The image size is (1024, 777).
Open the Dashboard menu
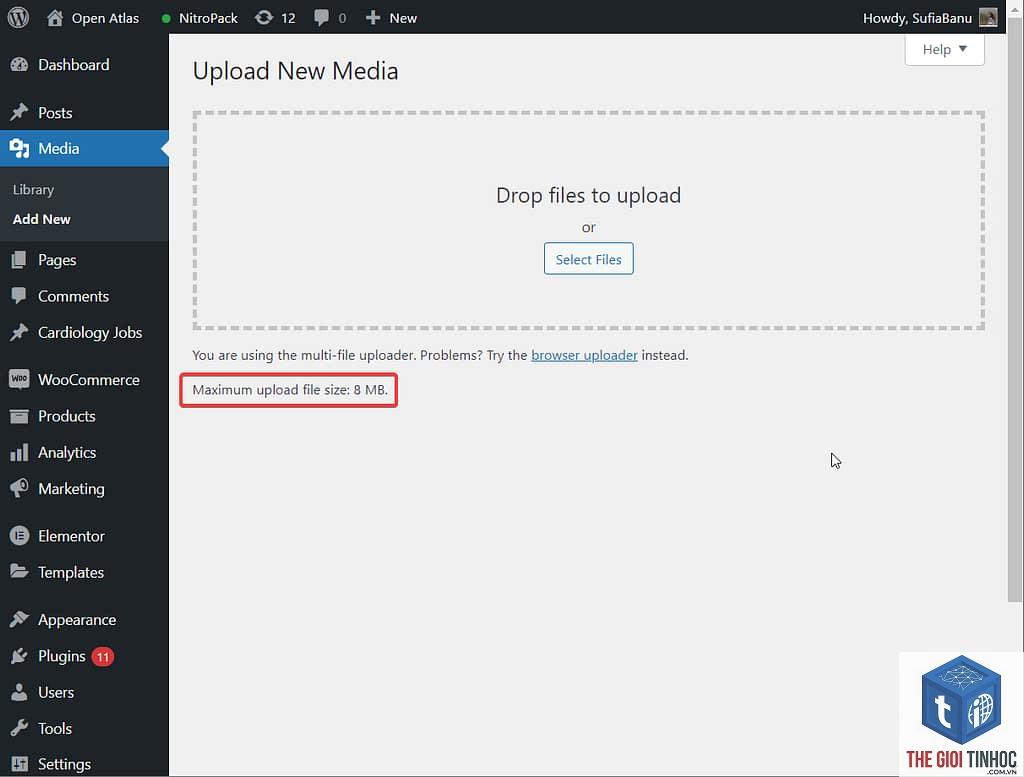74,65
